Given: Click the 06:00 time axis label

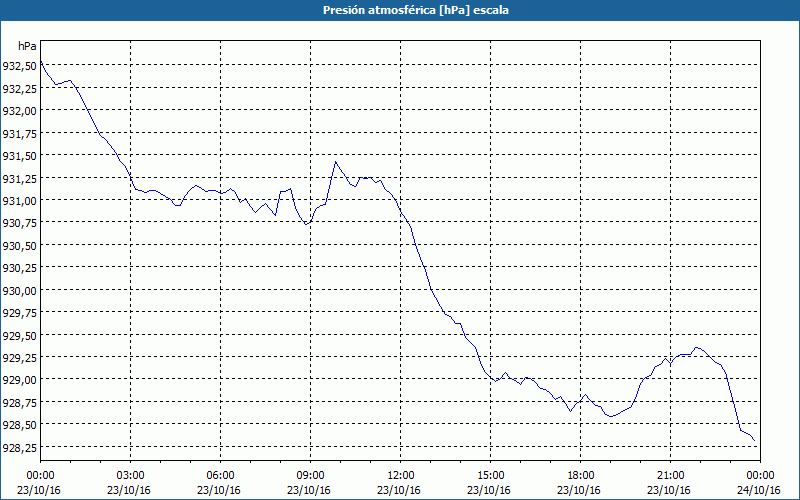Looking at the screenshot, I should pyautogui.click(x=220, y=476).
